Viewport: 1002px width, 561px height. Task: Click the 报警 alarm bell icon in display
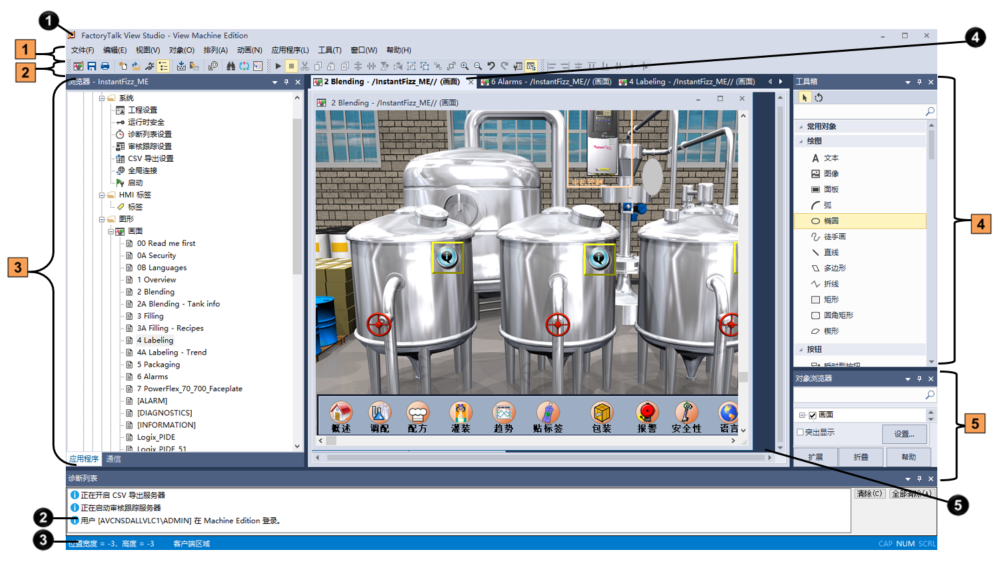click(x=646, y=411)
